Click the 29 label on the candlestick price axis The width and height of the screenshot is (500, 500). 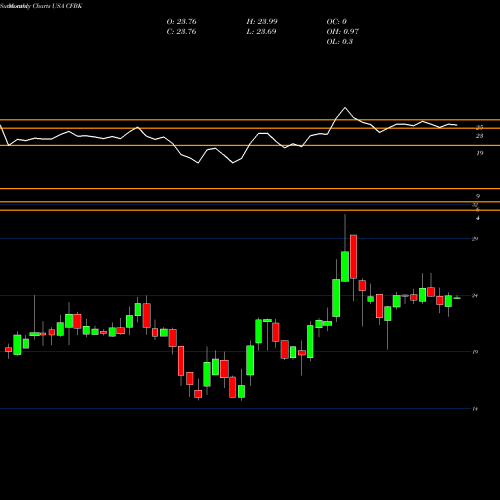[x=475, y=239]
